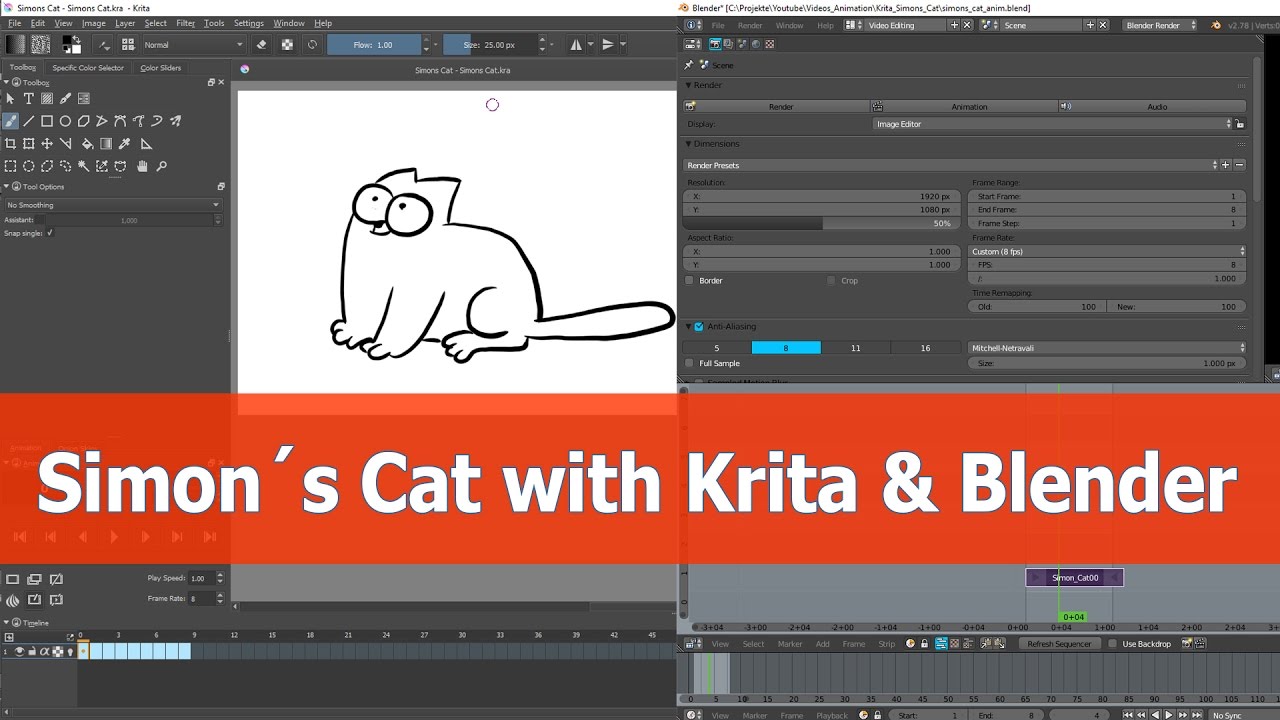Viewport: 1280px width, 720px height.
Task: Enable Full Sample checkbox in Blender
Action: [x=689, y=363]
